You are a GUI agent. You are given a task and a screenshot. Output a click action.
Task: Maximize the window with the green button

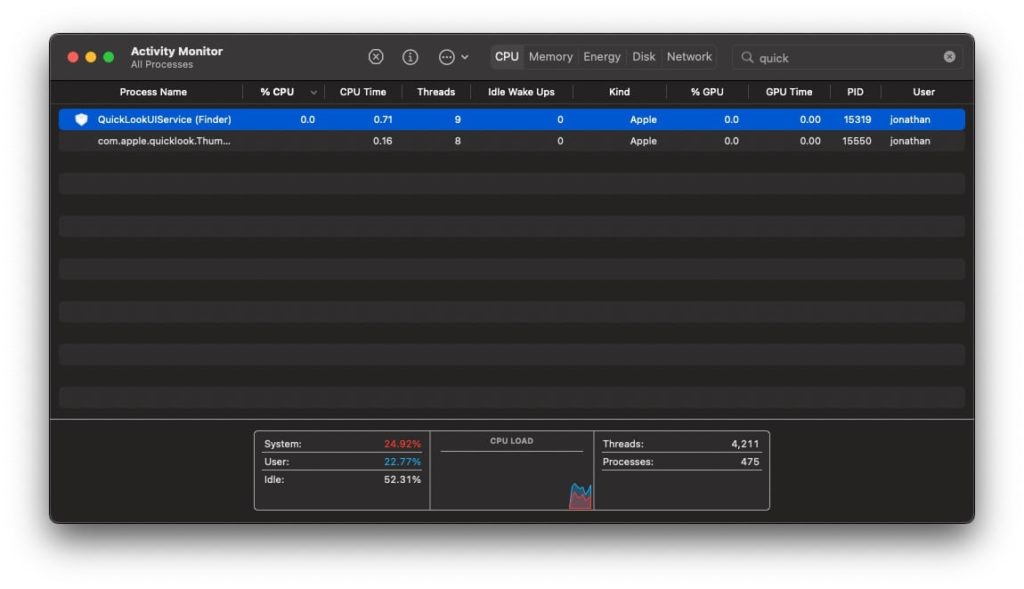click(x=109, y=57)
